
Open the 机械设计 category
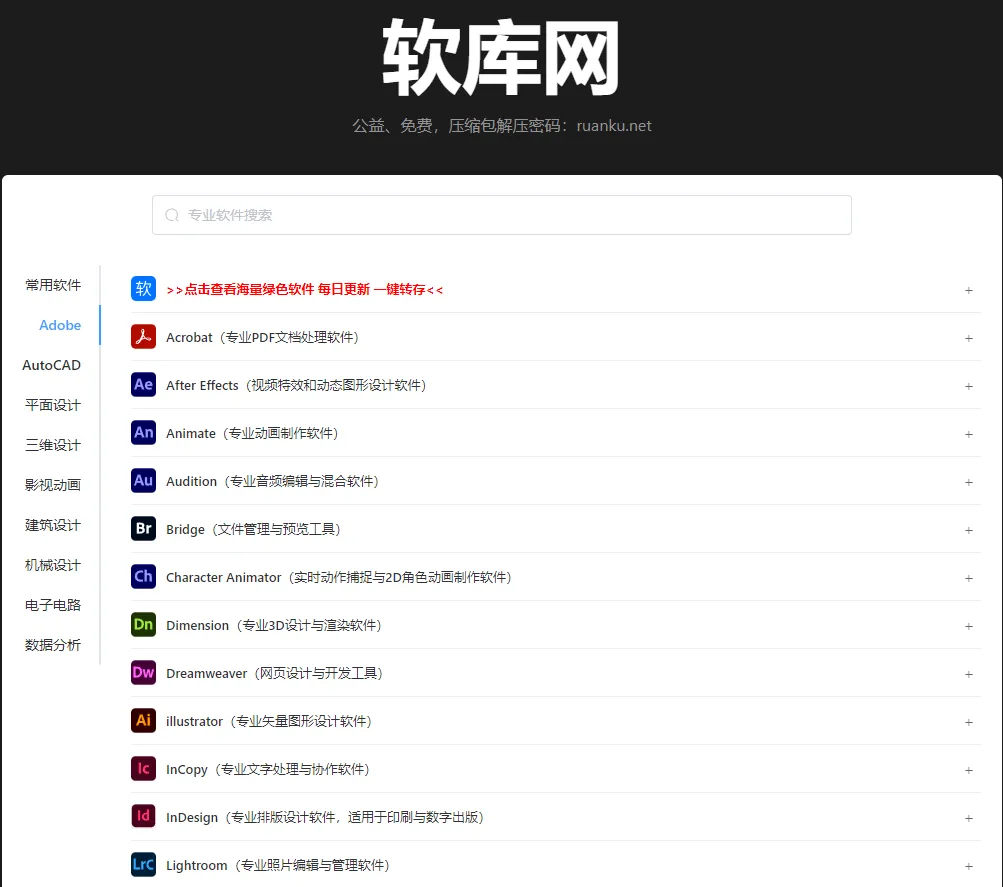click(x=53, y=565)
